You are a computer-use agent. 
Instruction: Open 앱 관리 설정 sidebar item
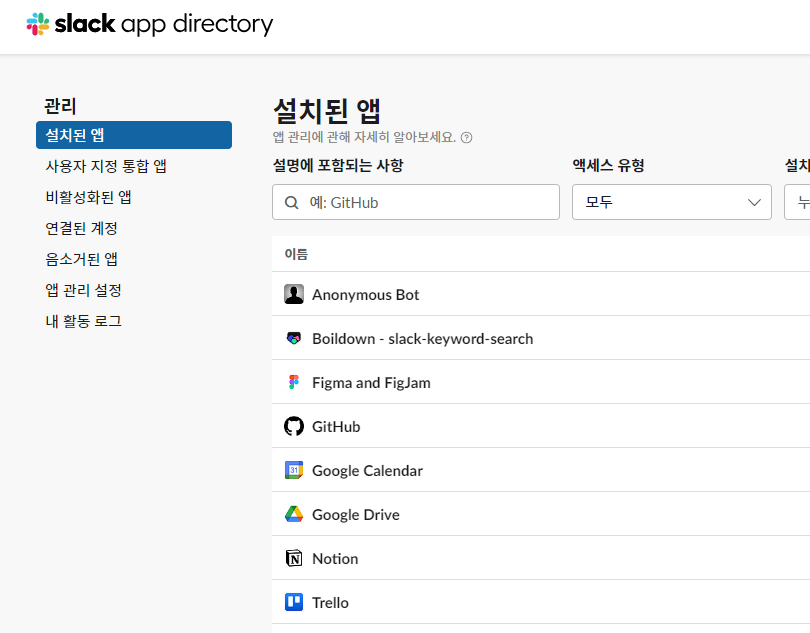click(84, 290)
